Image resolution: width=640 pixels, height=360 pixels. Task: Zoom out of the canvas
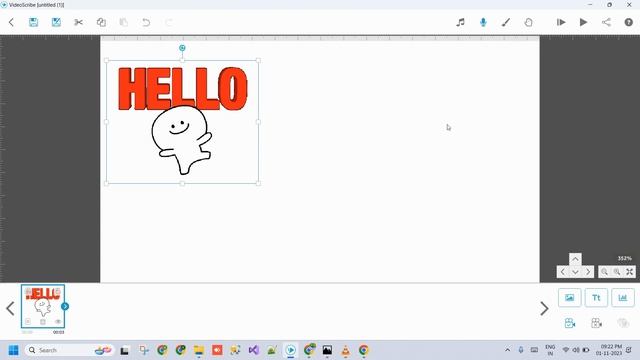(604, 272)
